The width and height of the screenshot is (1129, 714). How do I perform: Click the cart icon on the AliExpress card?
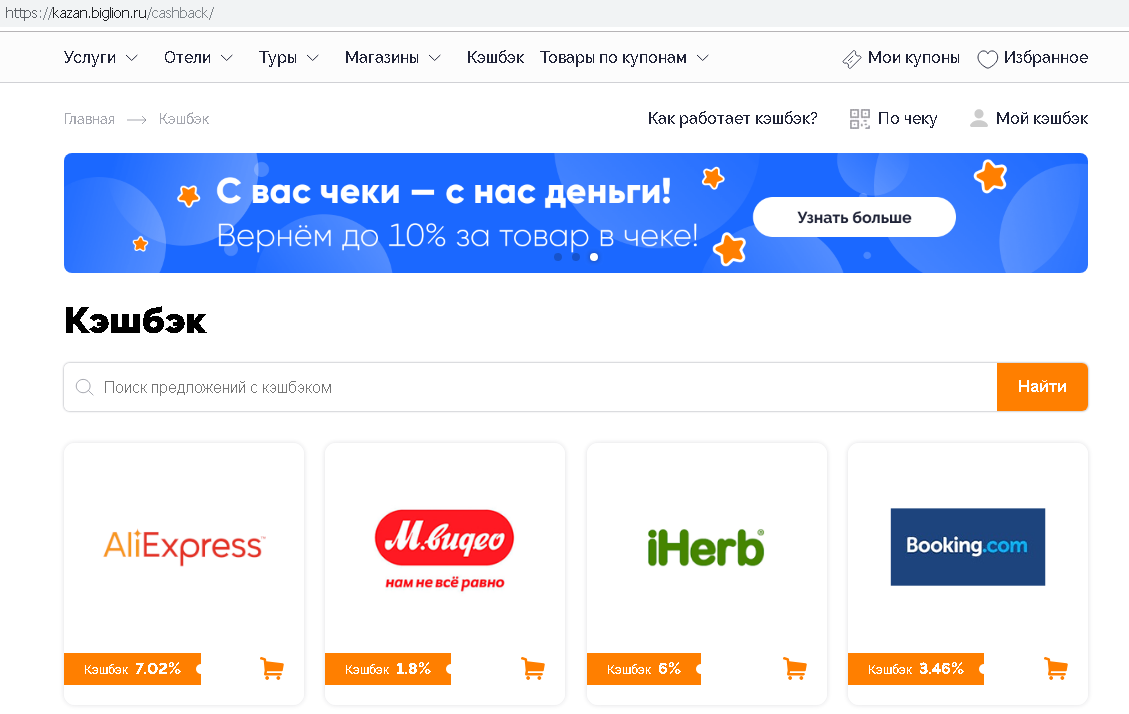(271, 669)
